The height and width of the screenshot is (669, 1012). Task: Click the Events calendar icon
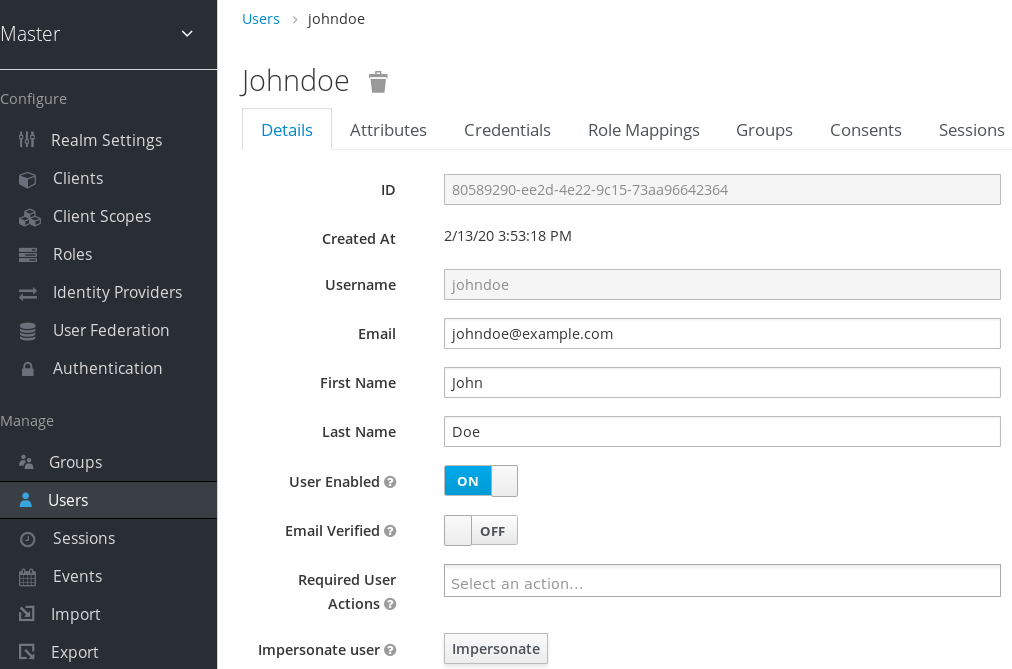pyautogui.click(x=28, y=577)
